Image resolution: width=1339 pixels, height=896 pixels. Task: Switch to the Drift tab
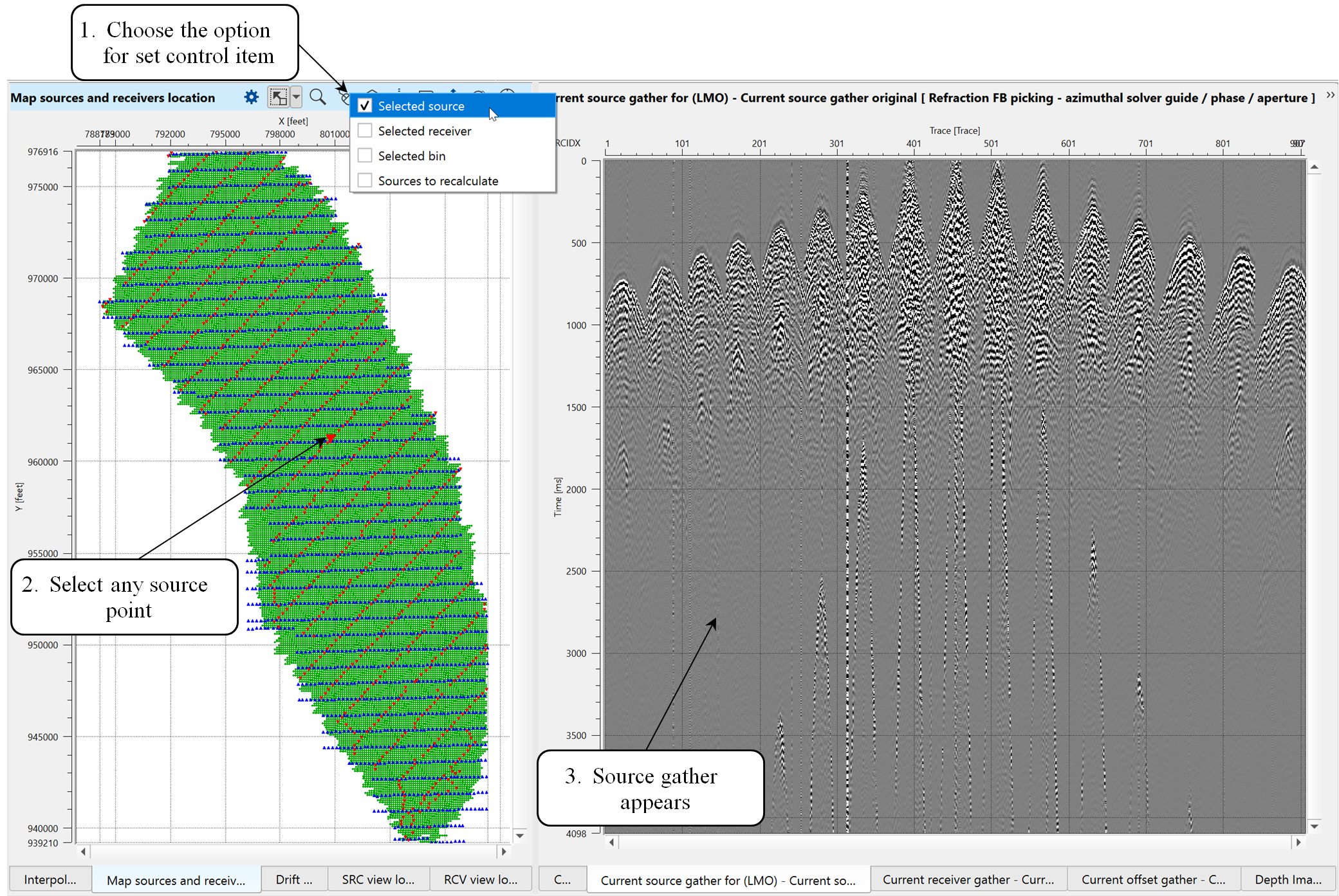pos(293,879)
